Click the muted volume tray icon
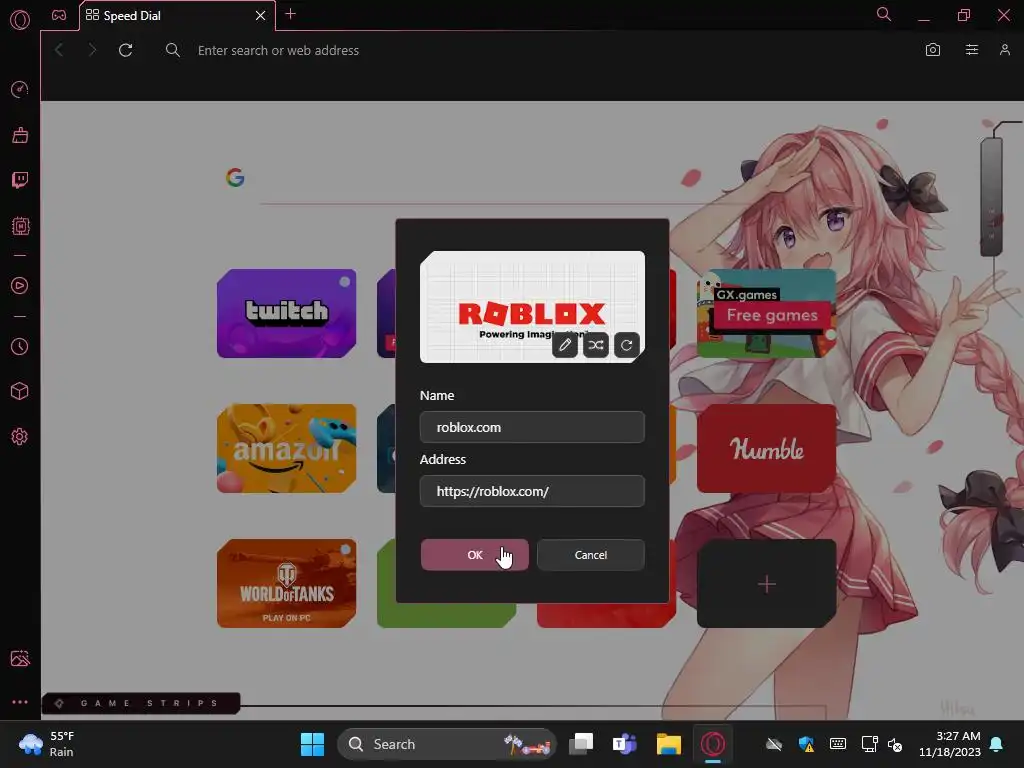The width and height of the screenshot is (1024, 768). tap(895, 744)
